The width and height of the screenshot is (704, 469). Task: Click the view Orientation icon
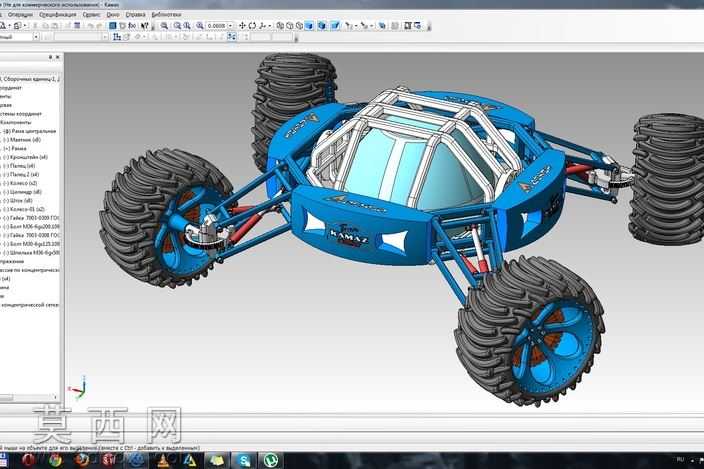coord(262,26)
